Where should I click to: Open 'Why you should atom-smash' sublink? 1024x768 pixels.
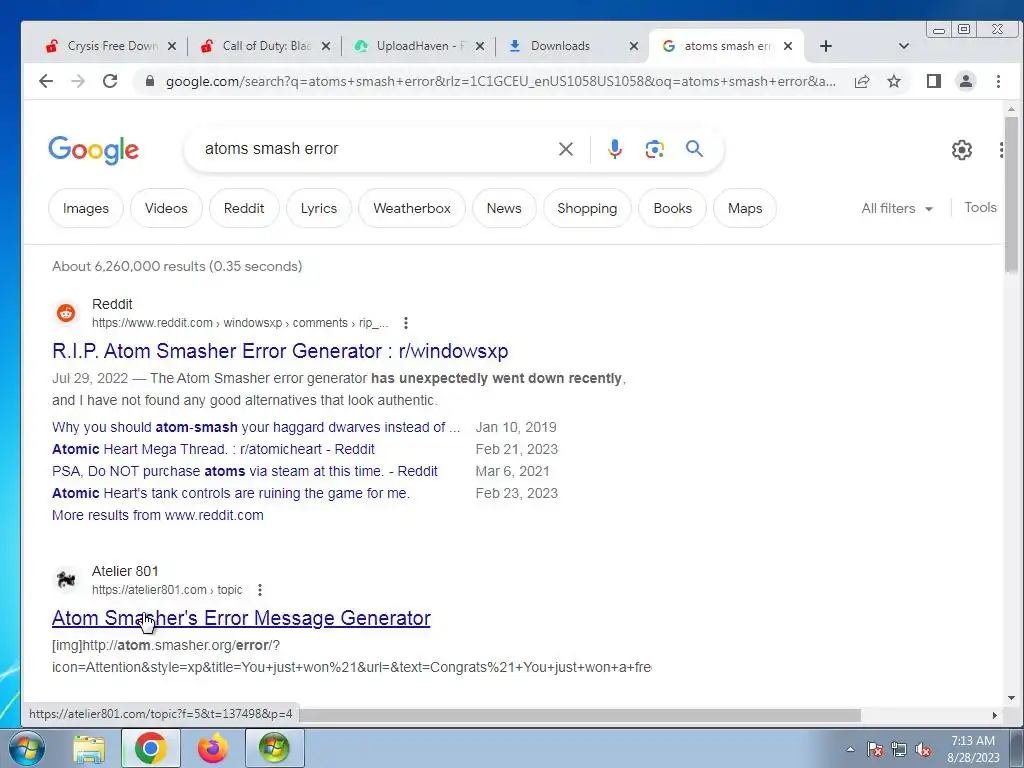click(256, 427)
